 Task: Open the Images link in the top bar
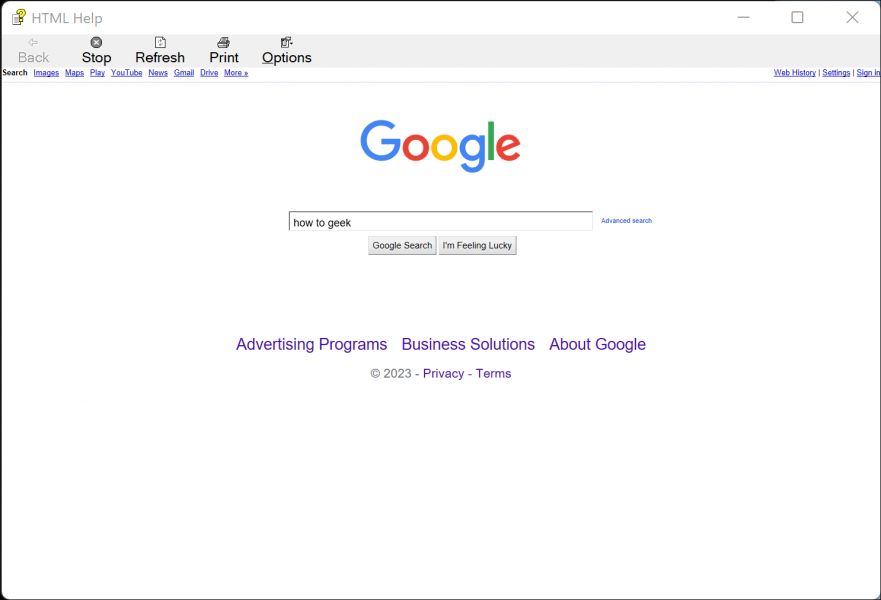point(46,73)
